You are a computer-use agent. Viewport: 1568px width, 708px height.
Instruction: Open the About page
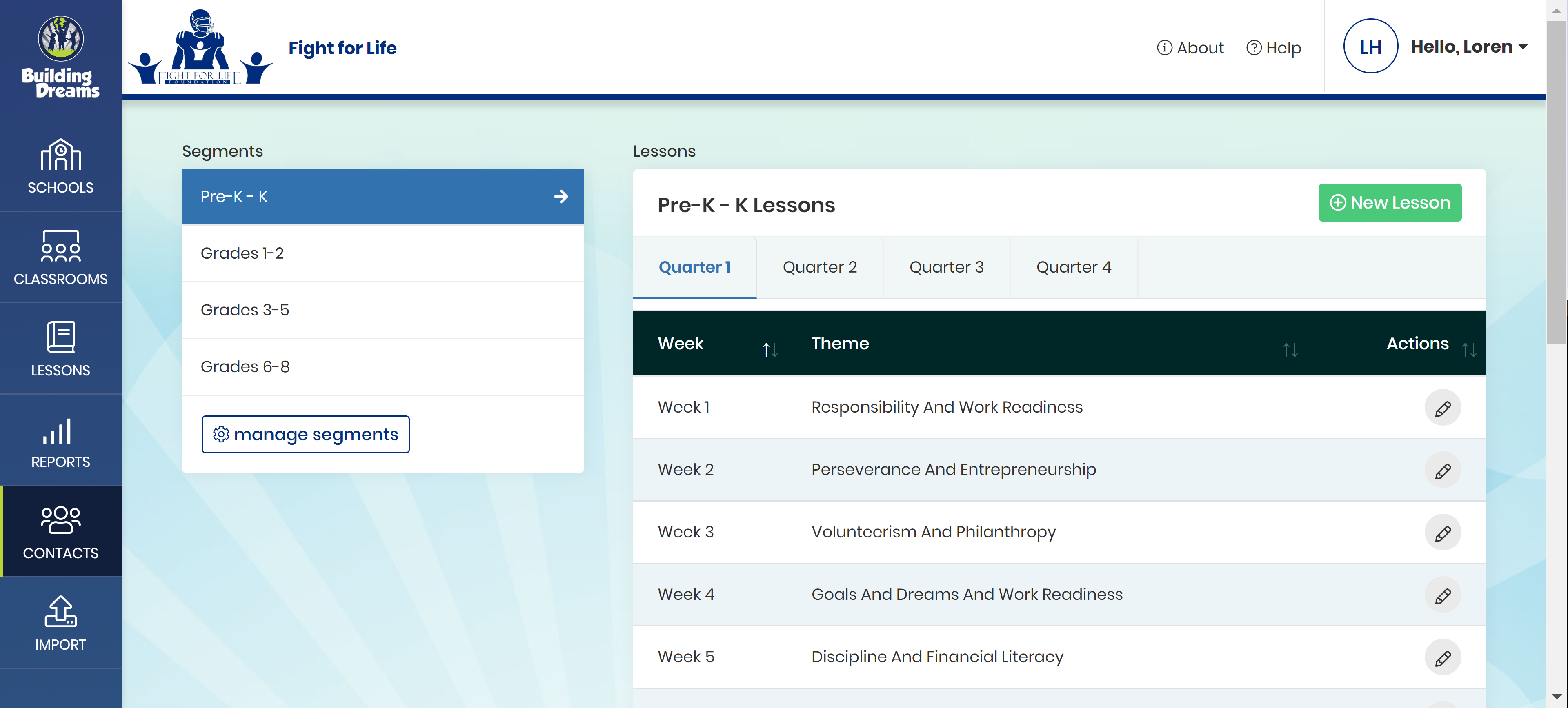1190,47
